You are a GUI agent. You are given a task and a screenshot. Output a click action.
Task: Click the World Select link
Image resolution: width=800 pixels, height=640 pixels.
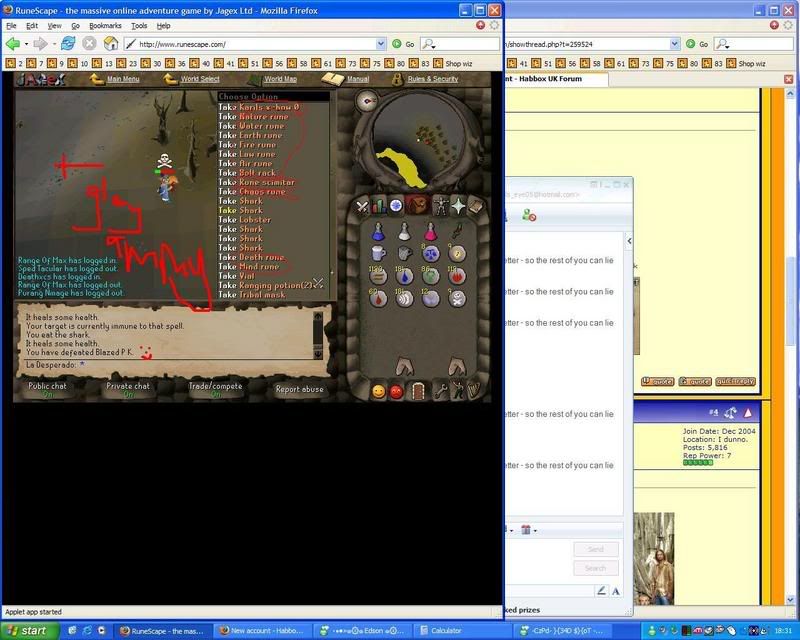pos(199,79)
